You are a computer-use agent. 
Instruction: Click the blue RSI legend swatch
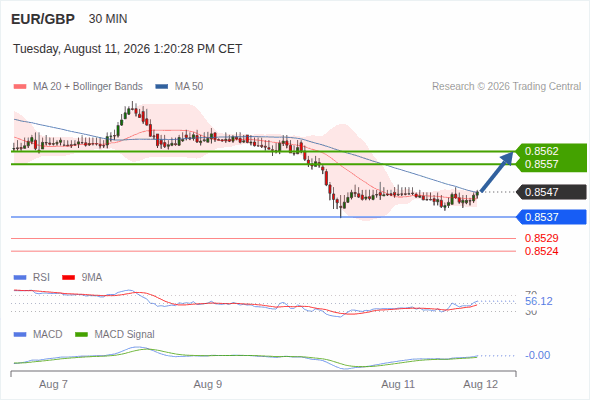coord(20,278)
